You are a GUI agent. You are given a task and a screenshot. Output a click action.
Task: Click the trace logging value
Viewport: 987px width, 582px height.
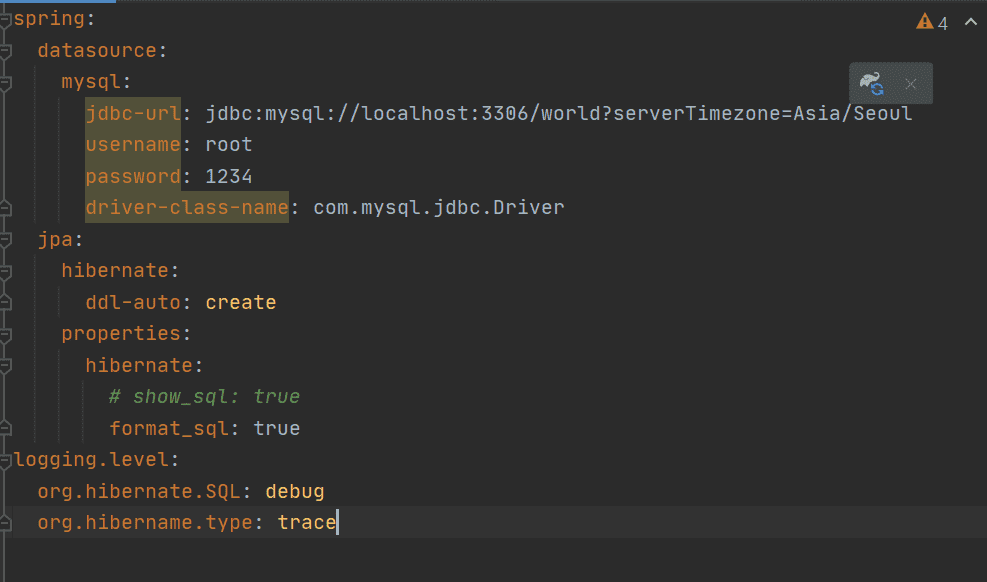tap(307, 522)
